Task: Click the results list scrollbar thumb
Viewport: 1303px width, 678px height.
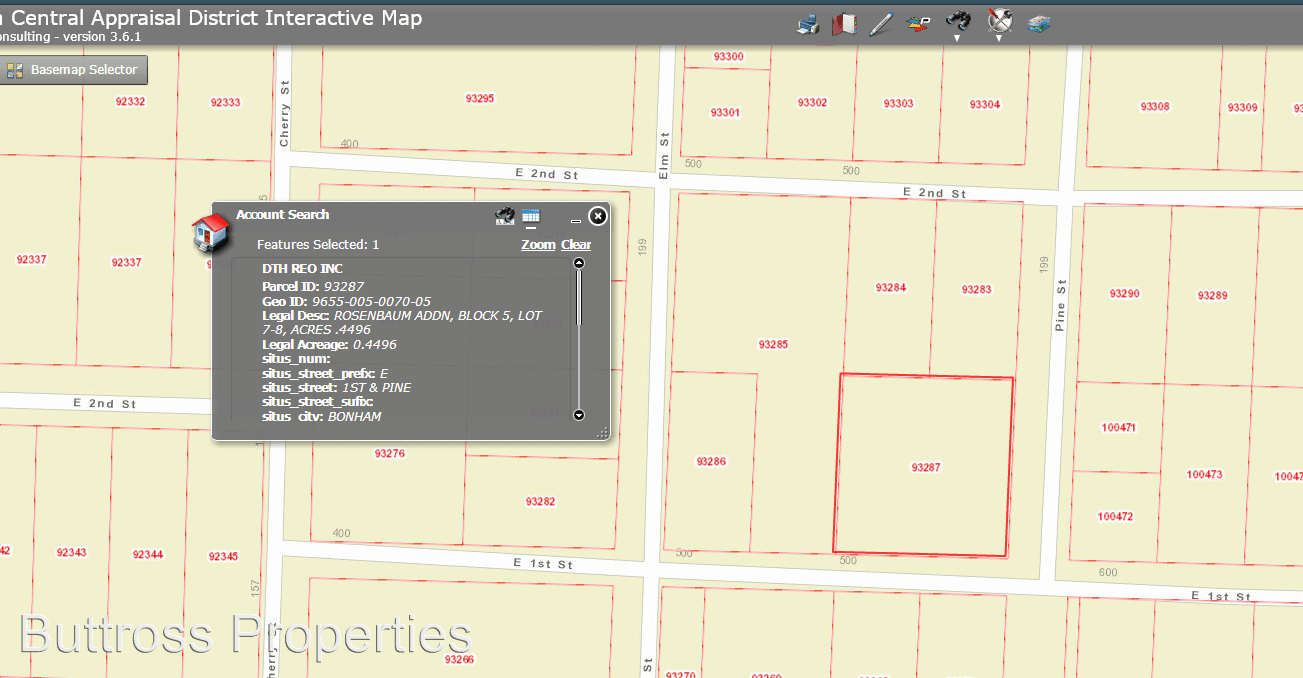Action: 578,298
